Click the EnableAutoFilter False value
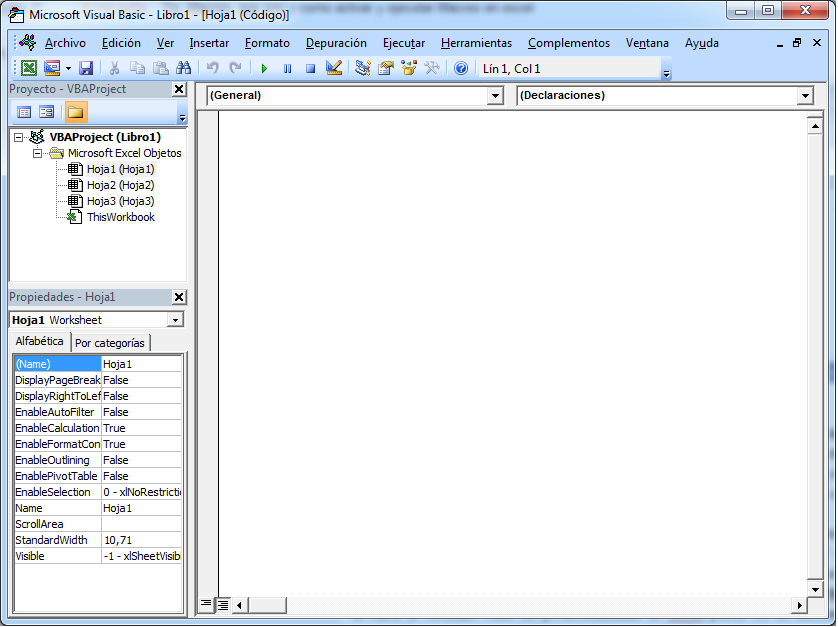The height and width of the screenshot is (627, 838). tap(142, 412)
